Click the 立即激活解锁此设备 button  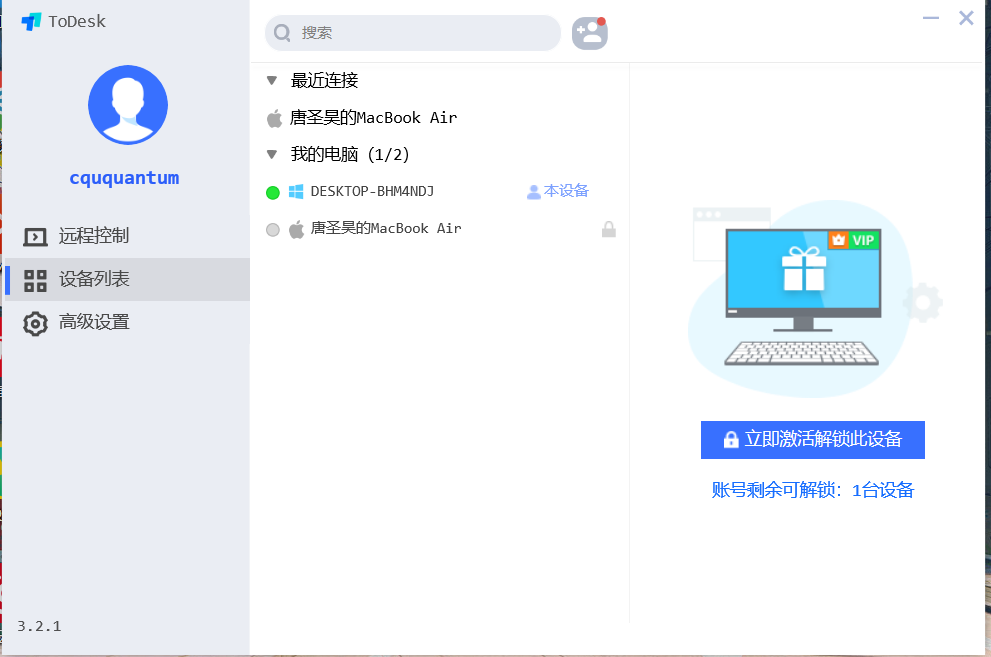point(813,440)
